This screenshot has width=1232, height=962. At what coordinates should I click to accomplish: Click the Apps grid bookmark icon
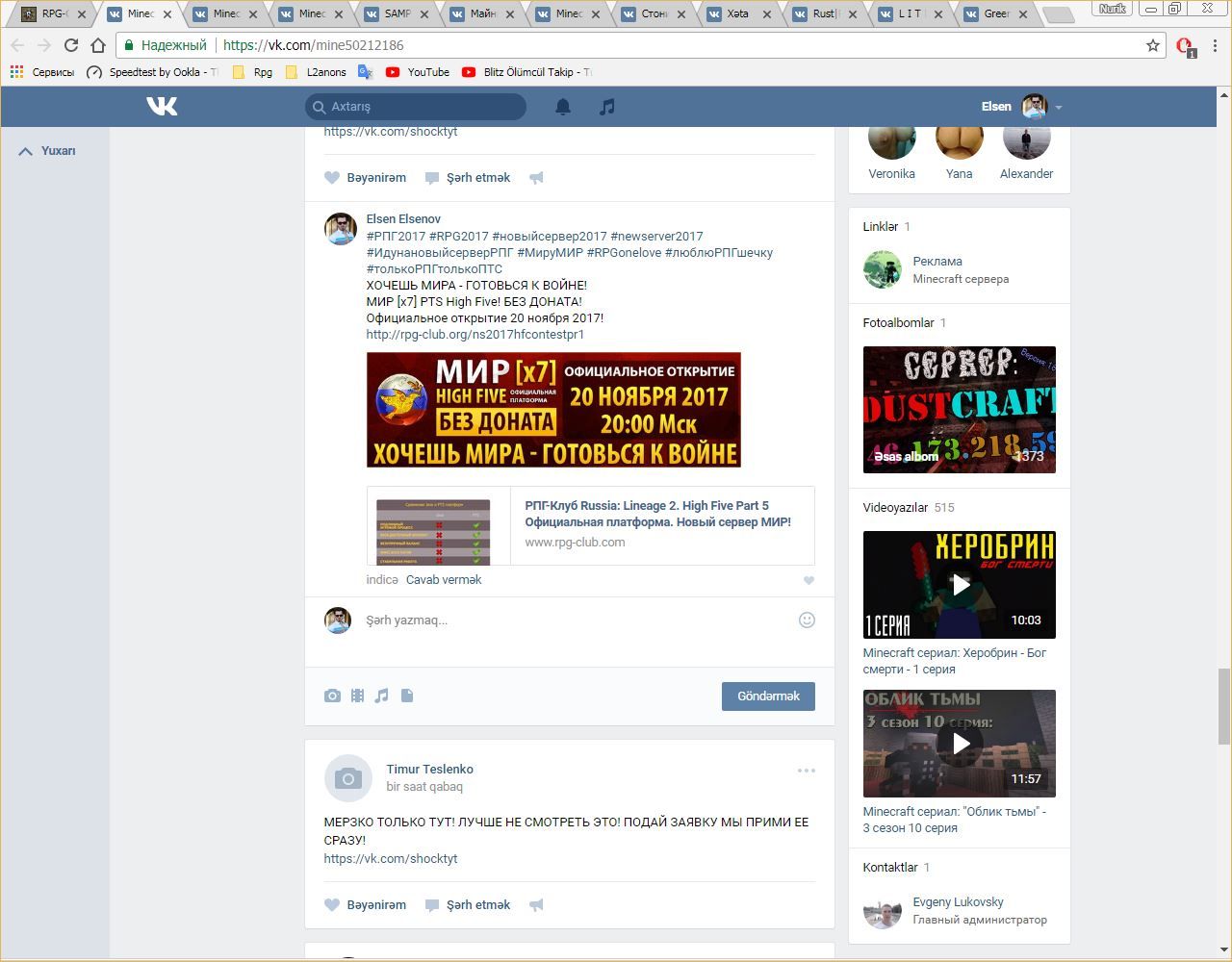[16, 72]
